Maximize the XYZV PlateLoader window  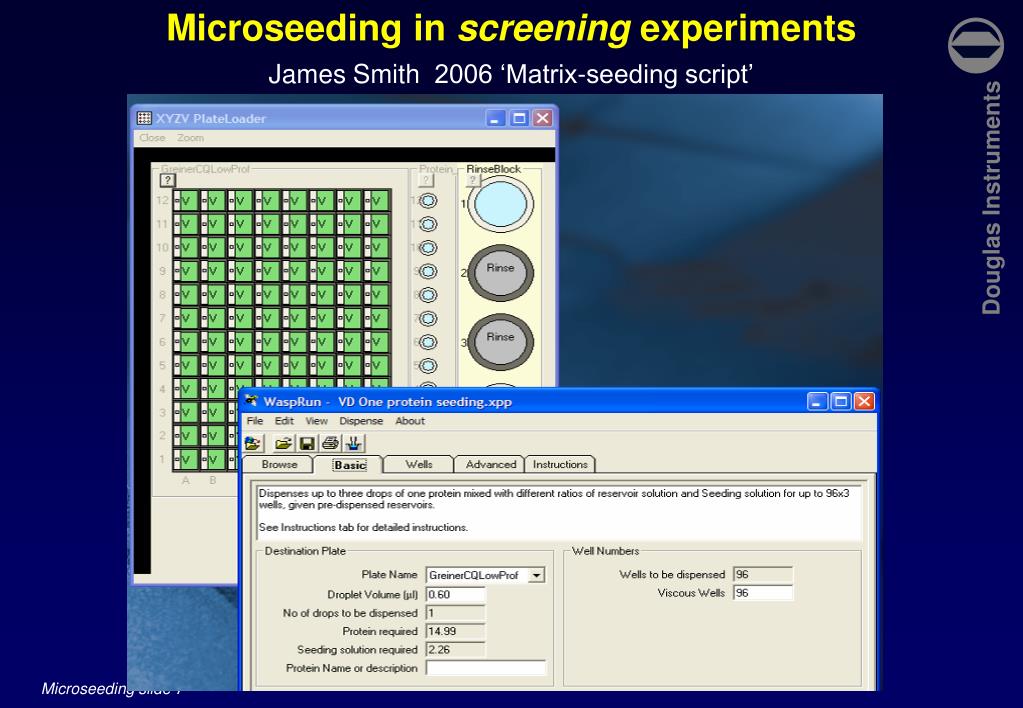pos(519,118)
